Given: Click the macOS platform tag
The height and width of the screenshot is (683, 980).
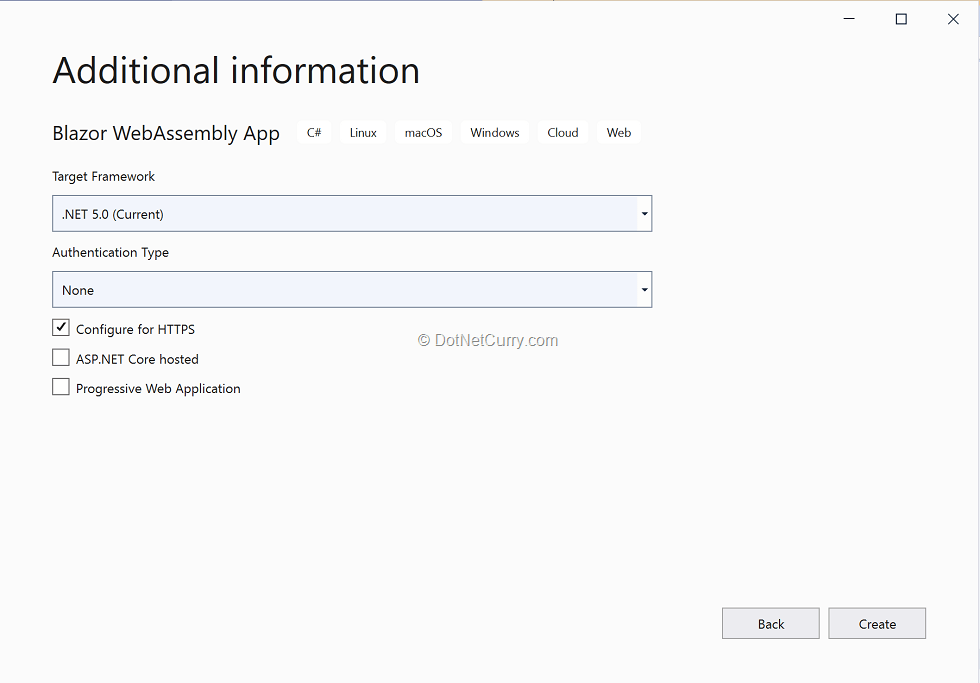Looking at the screenshot, I should [x=423, y=133].
